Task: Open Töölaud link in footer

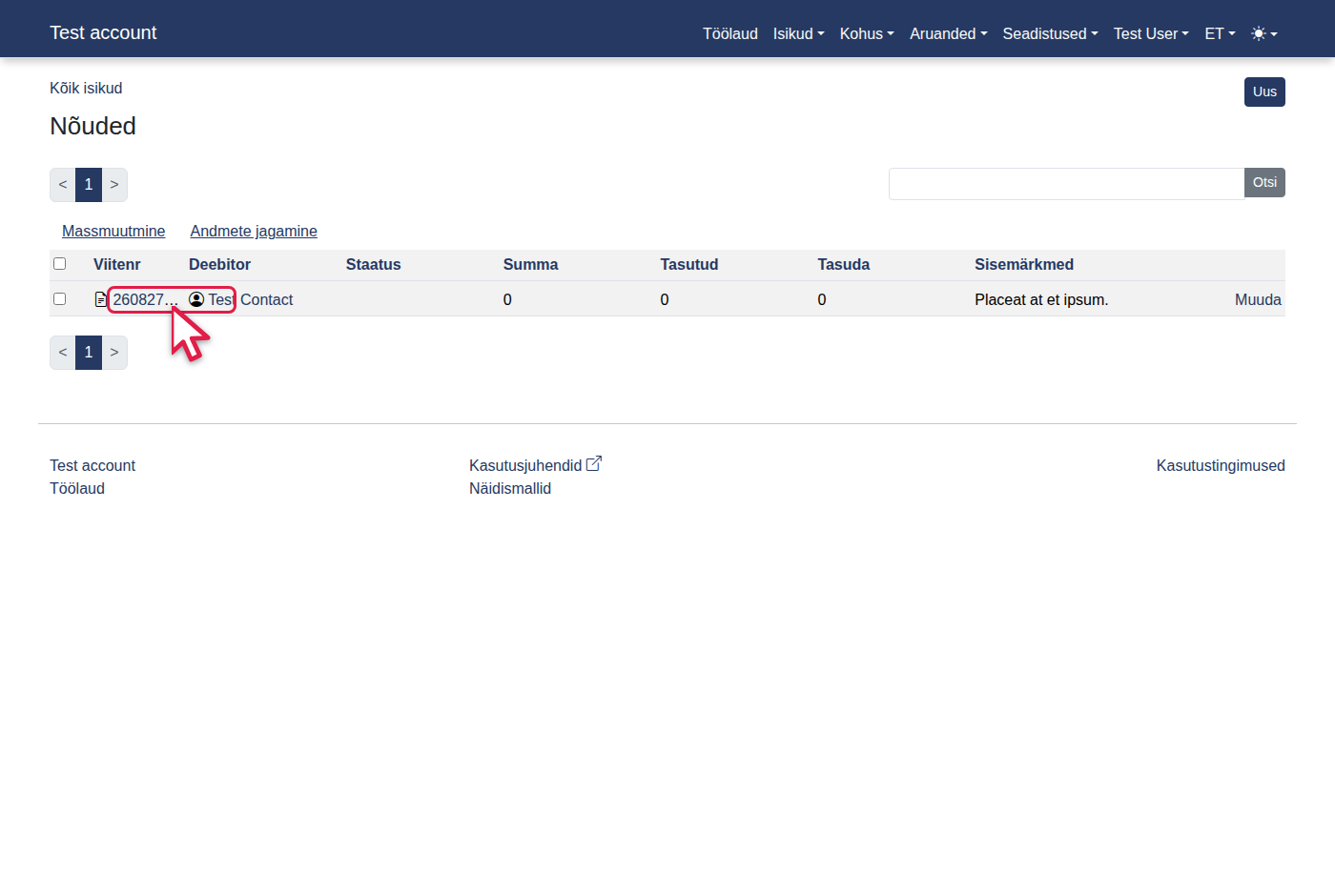Action: click(x=77, y=488)
